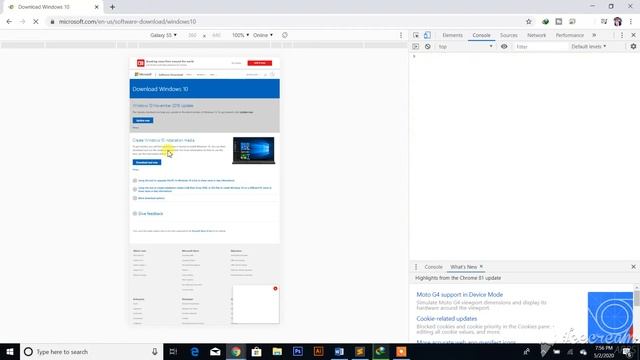This screenshot has height=360, width=640.
Task: Close the DevTools drawer
Action: click(x=633, y=267)
